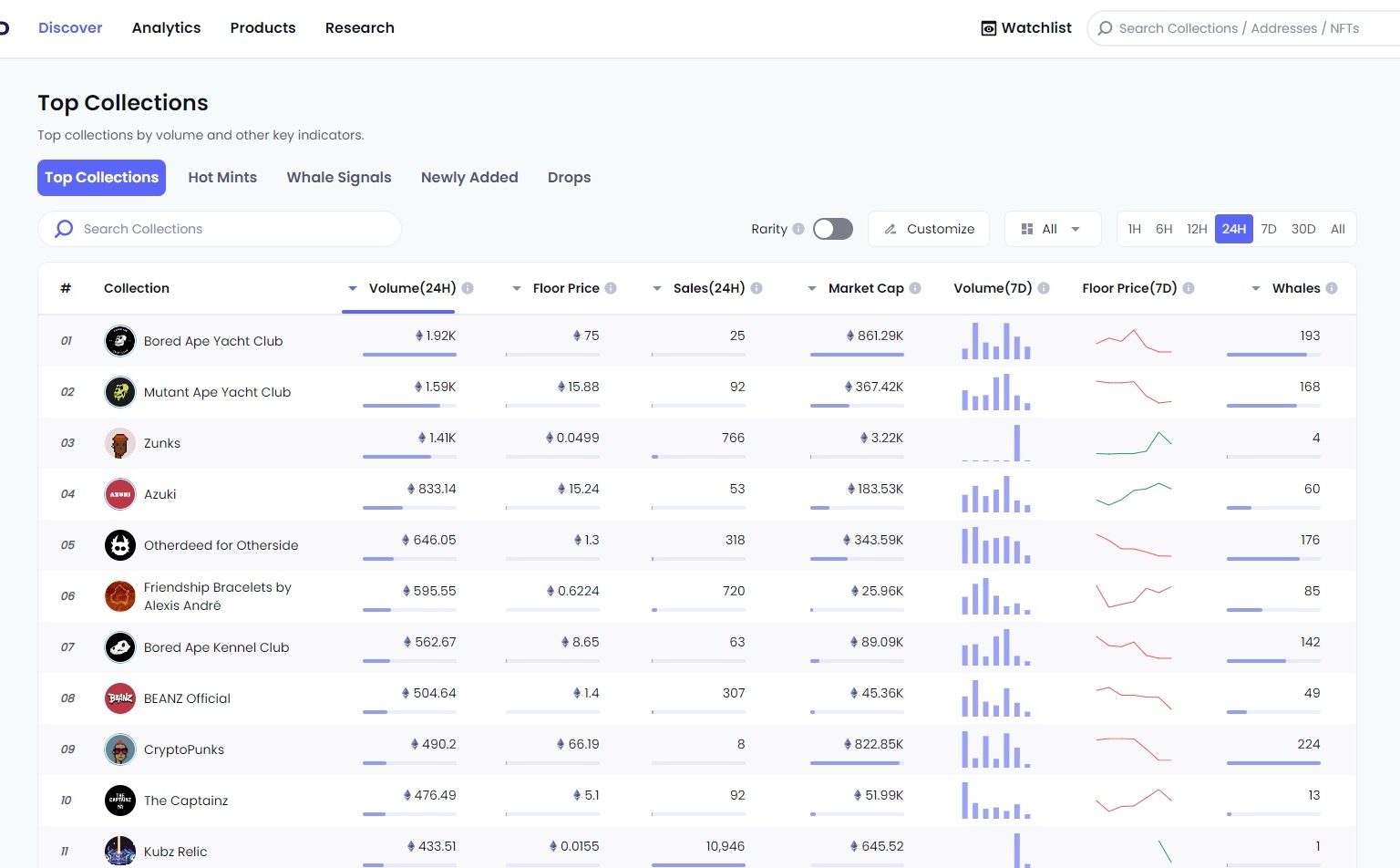1400x868 pixels.
Task: Click the info icon beside Sales(24H)
Action: tap(757, 288)
